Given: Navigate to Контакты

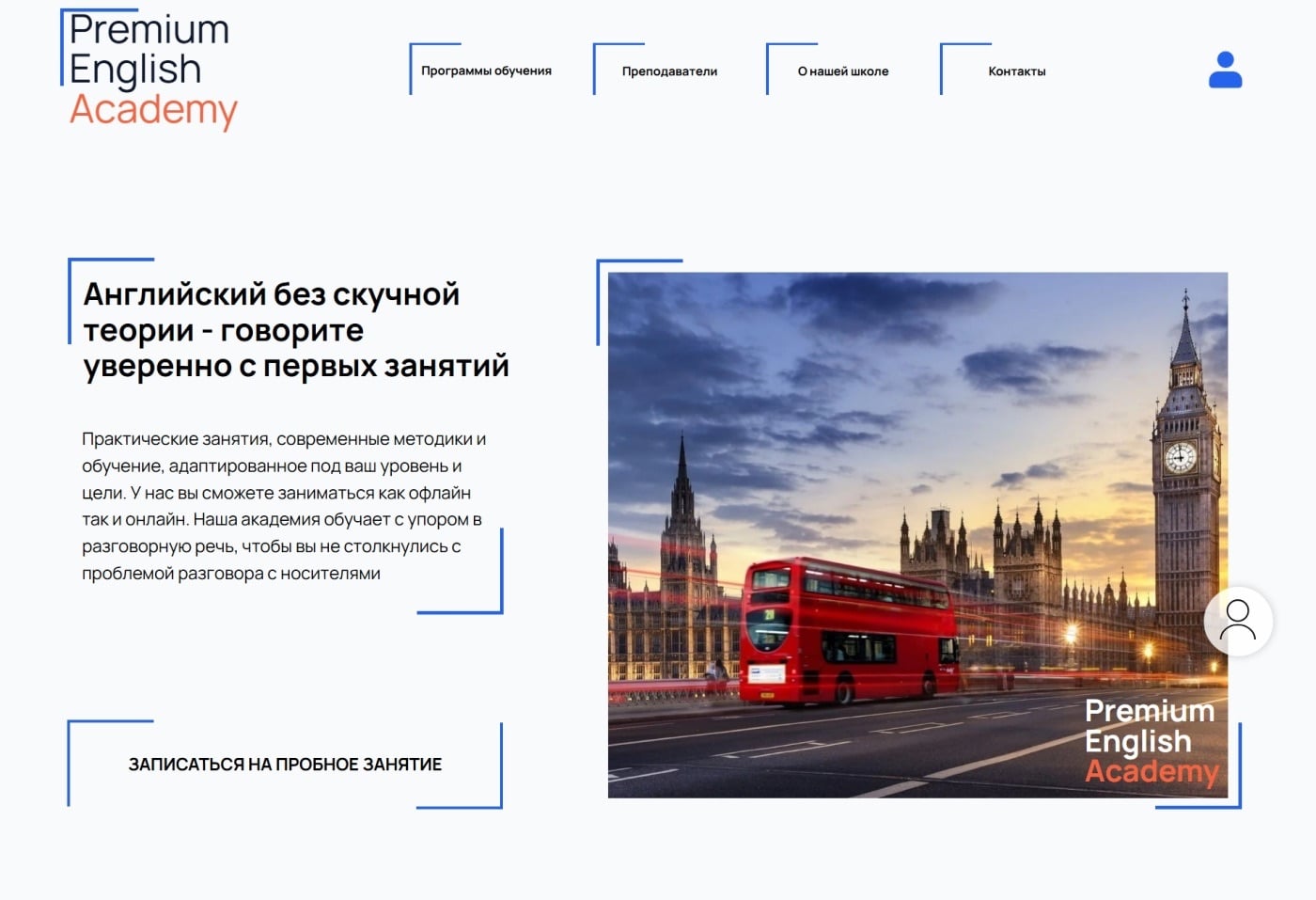Looking at the screenshot, I should (x=1016, y=71).
